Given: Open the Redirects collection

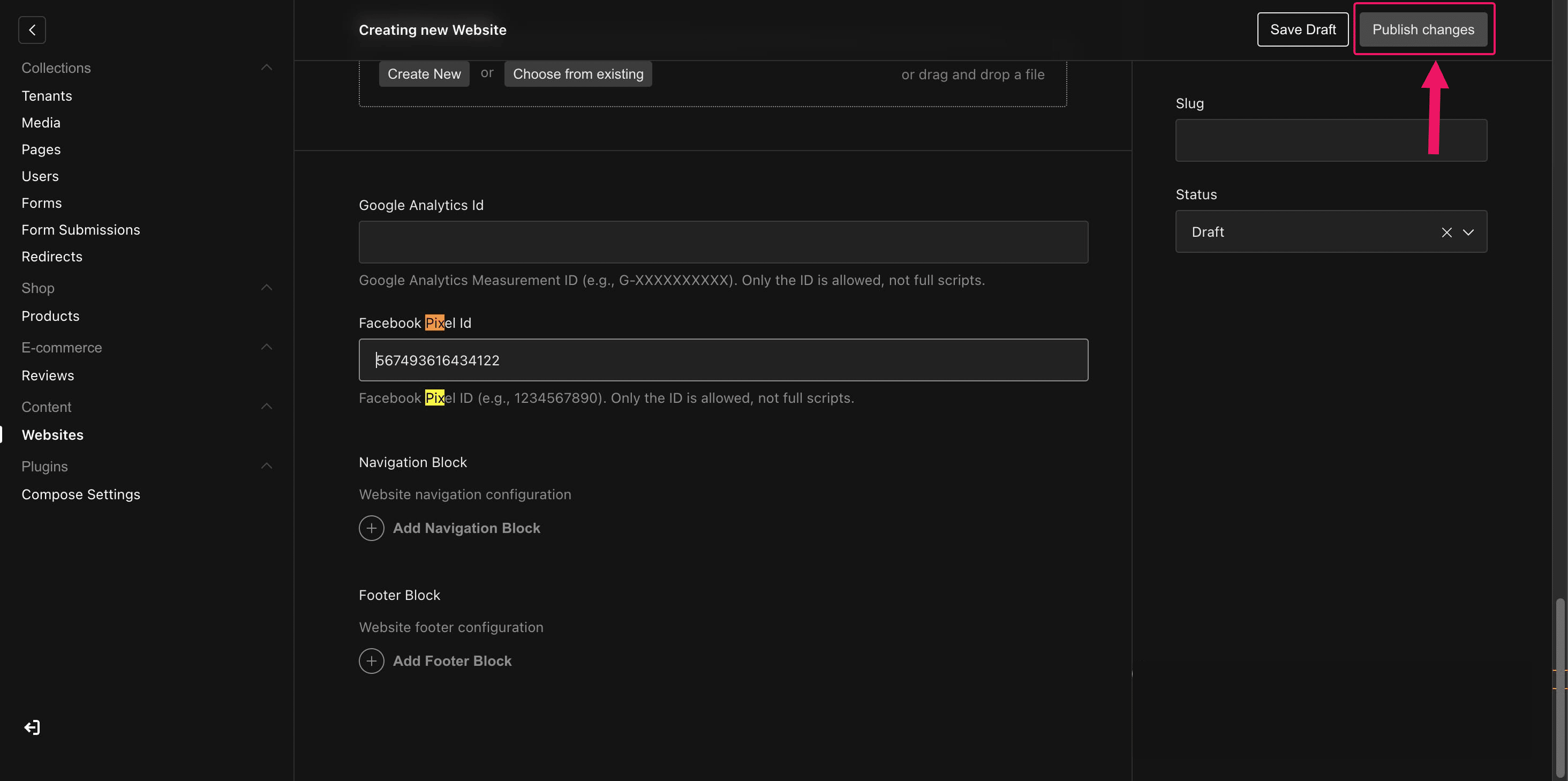Looking at the screenshot, I should pos(52,256).
